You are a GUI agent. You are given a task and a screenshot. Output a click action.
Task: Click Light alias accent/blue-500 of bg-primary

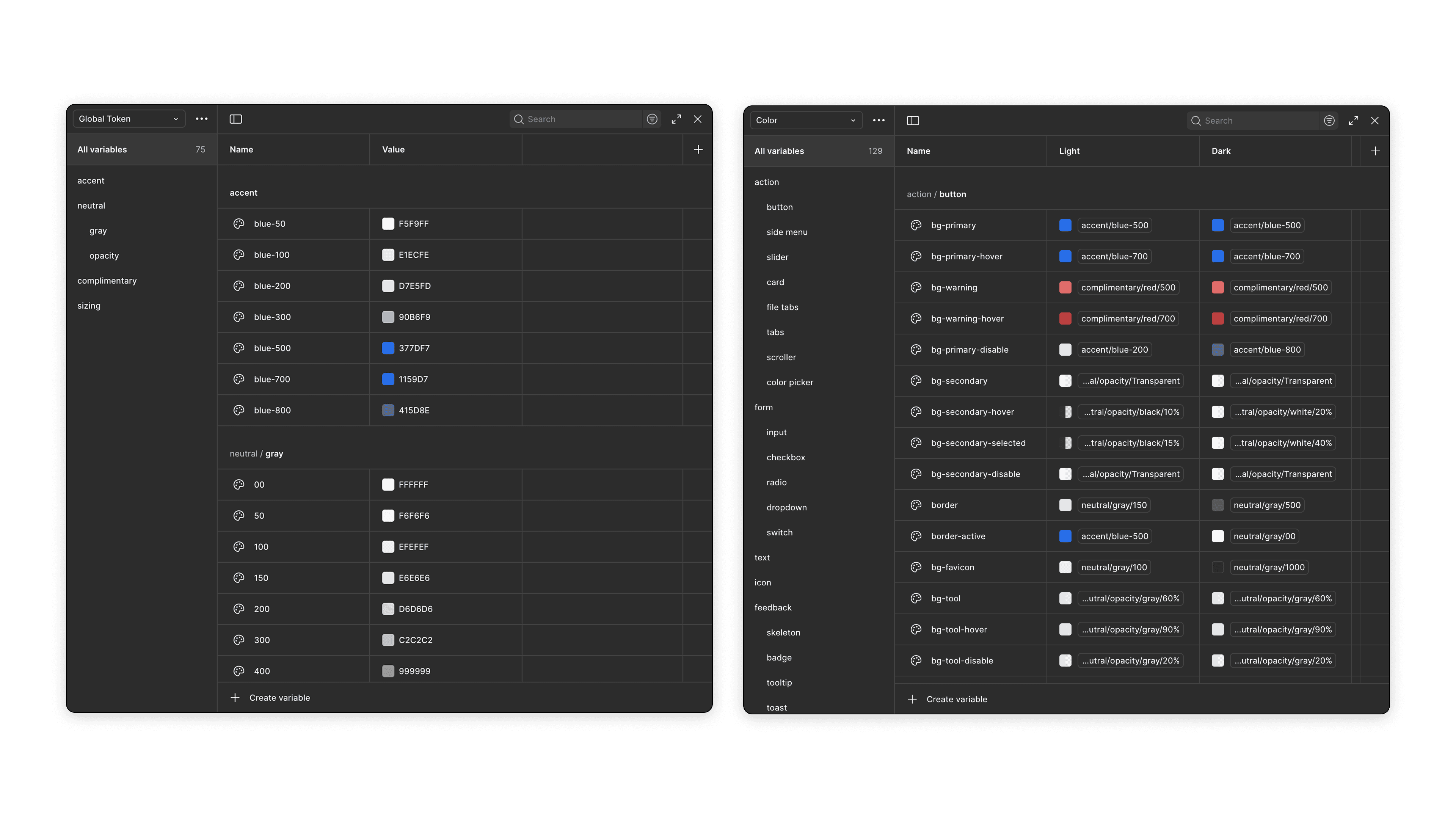1115,225
